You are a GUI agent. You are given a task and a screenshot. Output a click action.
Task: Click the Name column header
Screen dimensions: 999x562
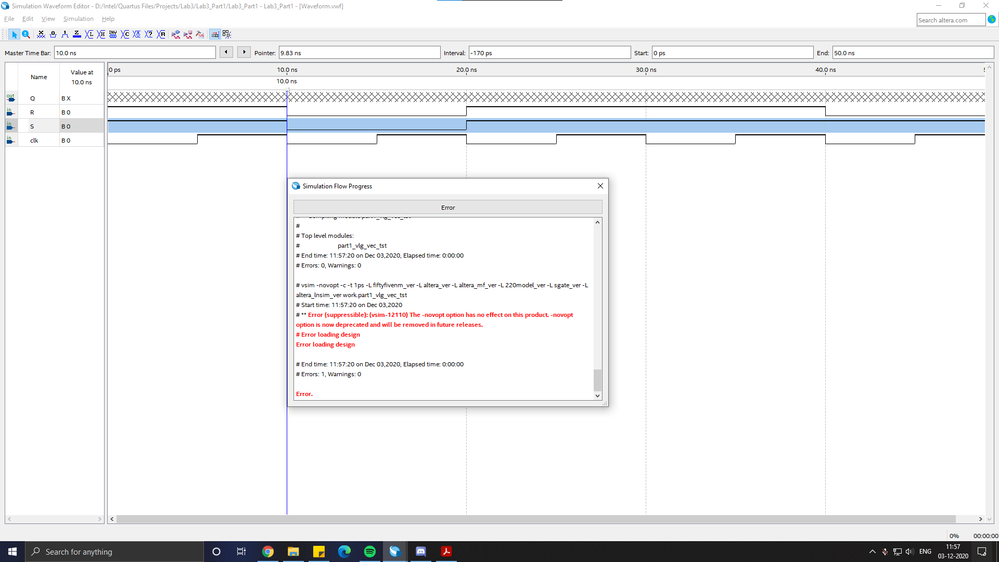pyautogui.click(x=38, y=77)
